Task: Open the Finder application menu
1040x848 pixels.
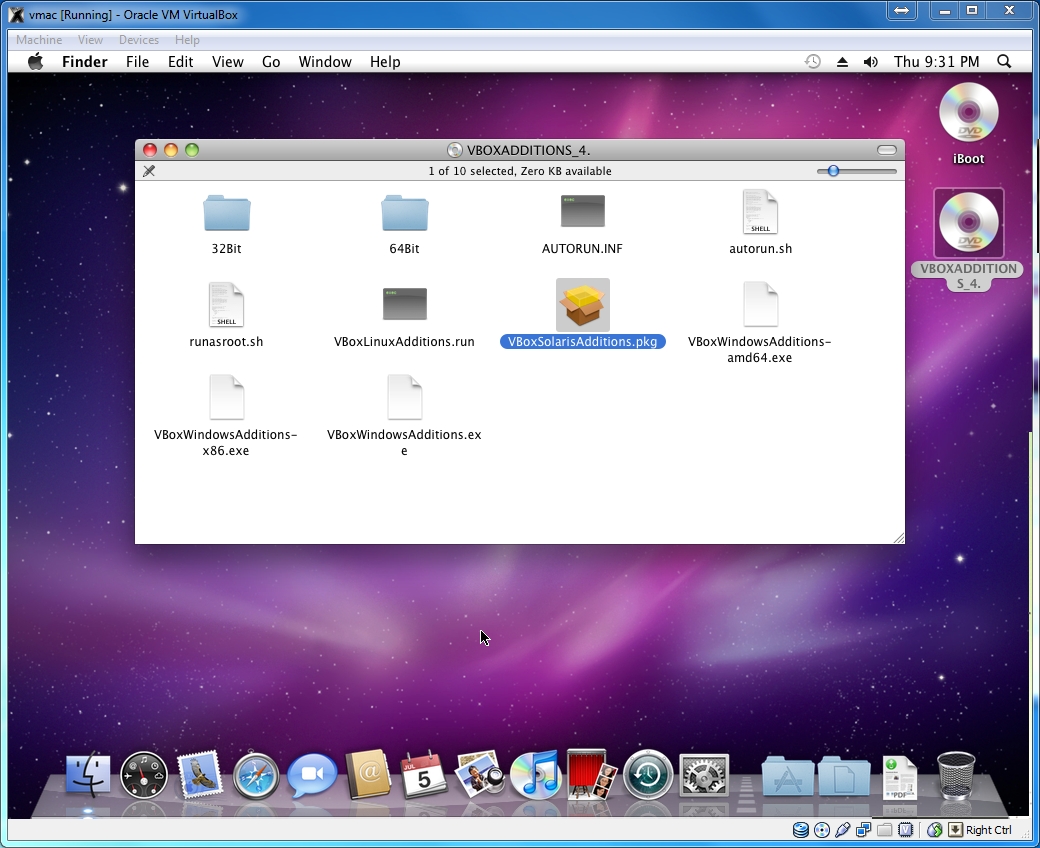Action: pos(85,62)
